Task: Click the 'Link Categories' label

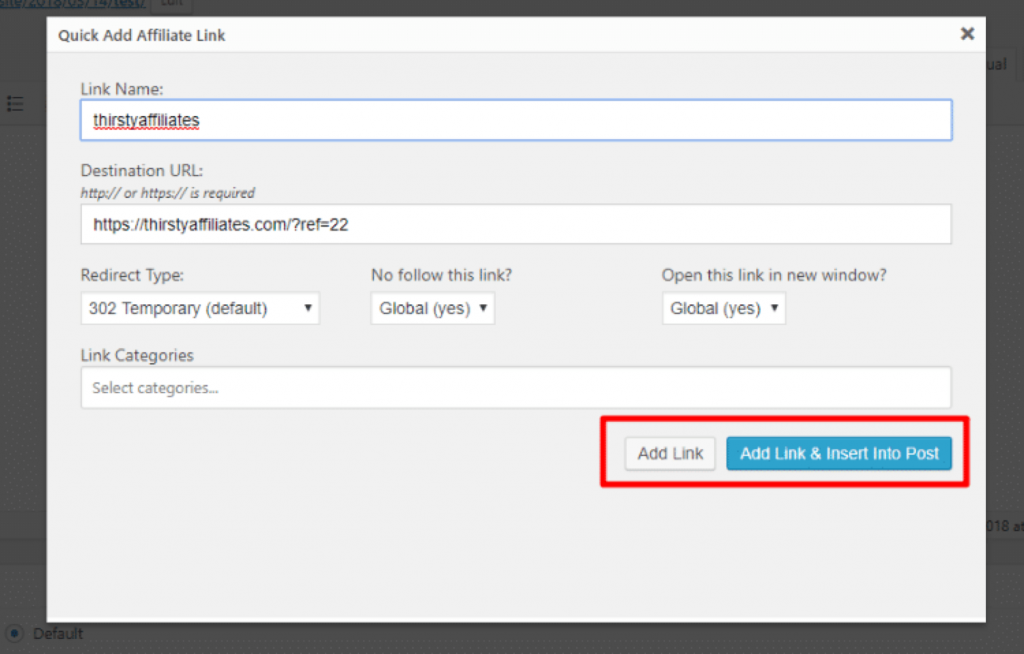Action: pos(137,355)
